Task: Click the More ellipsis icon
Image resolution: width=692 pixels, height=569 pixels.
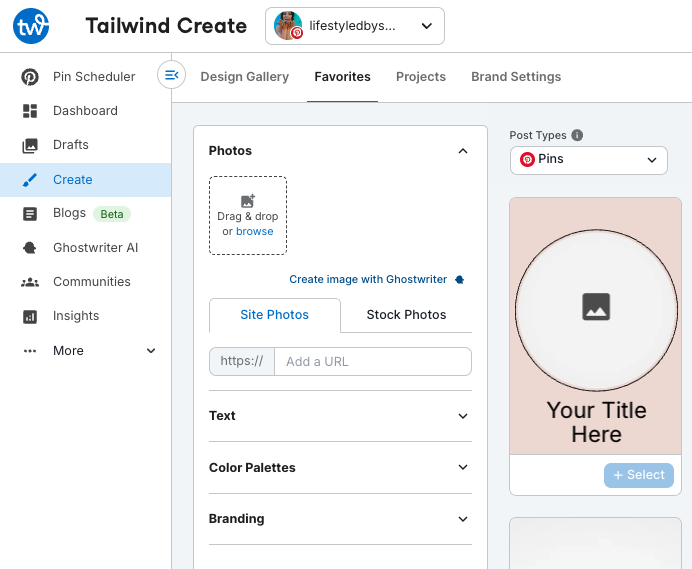Action: (x=30, y=351)
